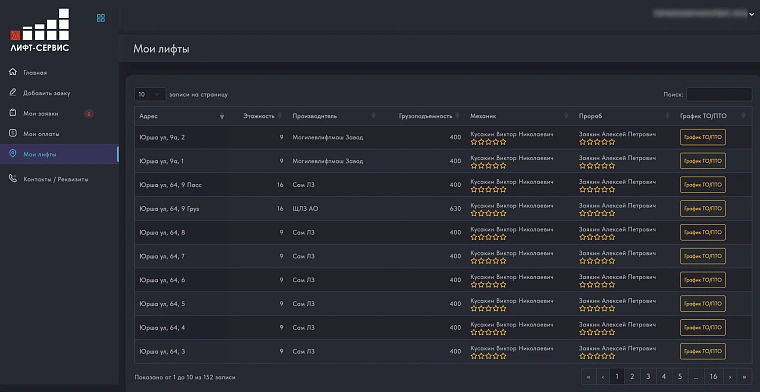Rate foreman stars in Юрша ул, 64, 8 row
The height and width of the screenshot is (392, 760).
(597, 237)
